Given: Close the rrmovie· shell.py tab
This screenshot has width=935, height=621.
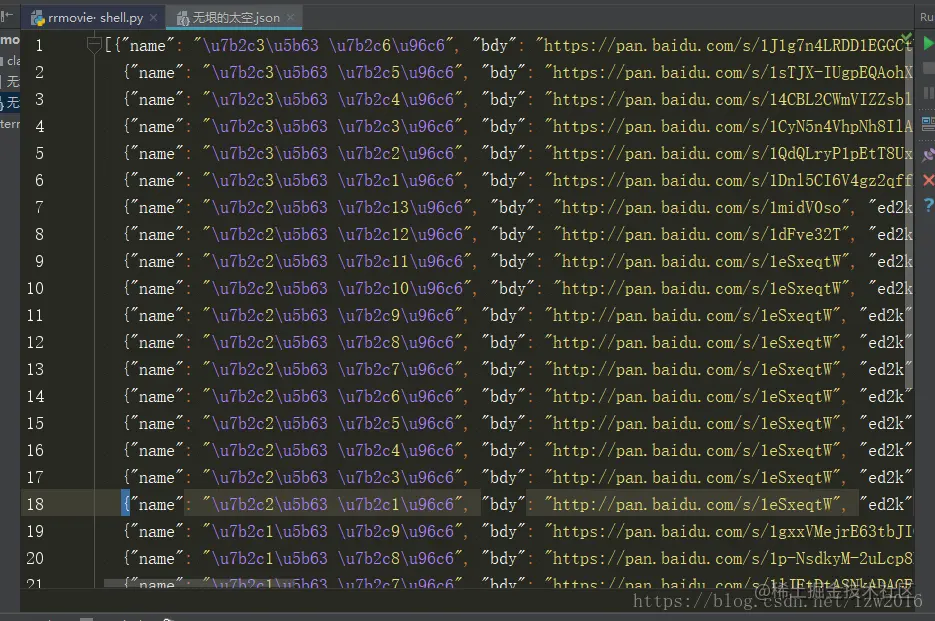Looking at the screenshot, I should [154, 18].
